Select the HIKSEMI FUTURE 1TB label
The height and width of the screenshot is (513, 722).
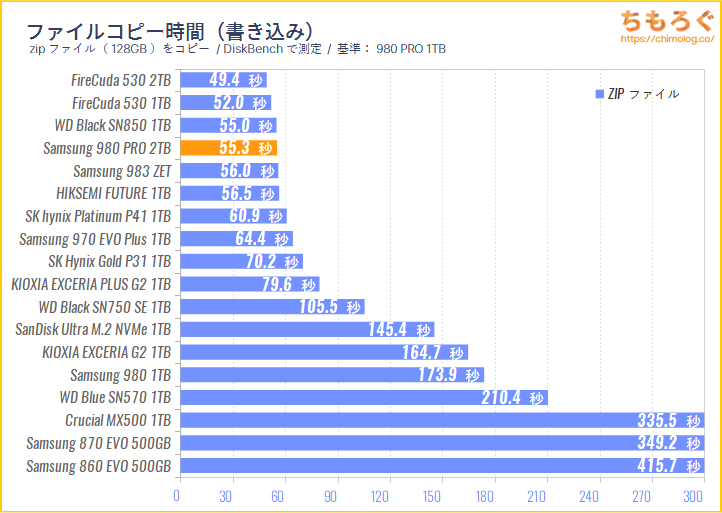114,193
